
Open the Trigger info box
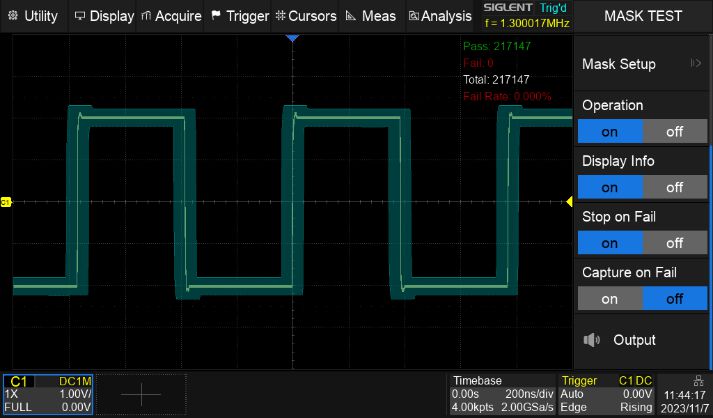(x=606, y=394)
